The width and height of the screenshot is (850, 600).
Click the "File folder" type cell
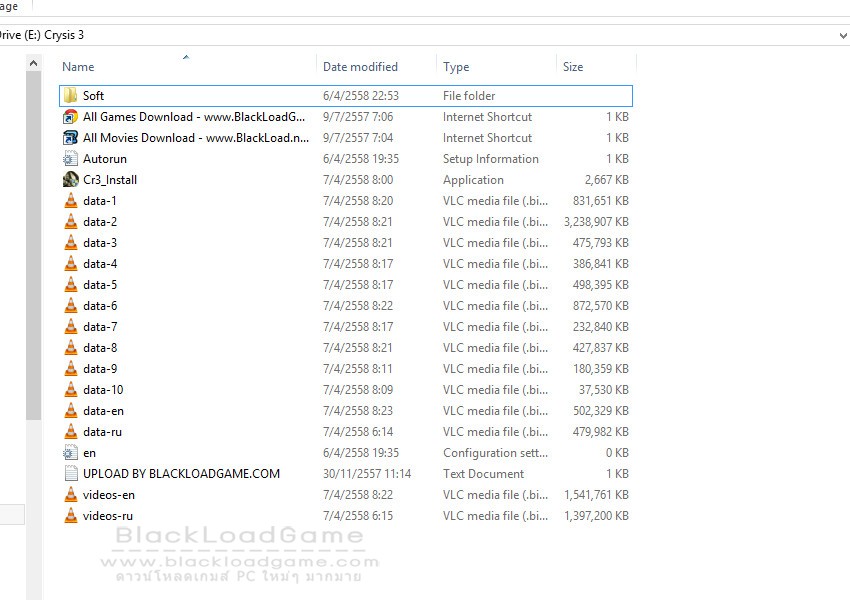pyautogui.click(x=469, y=96)
